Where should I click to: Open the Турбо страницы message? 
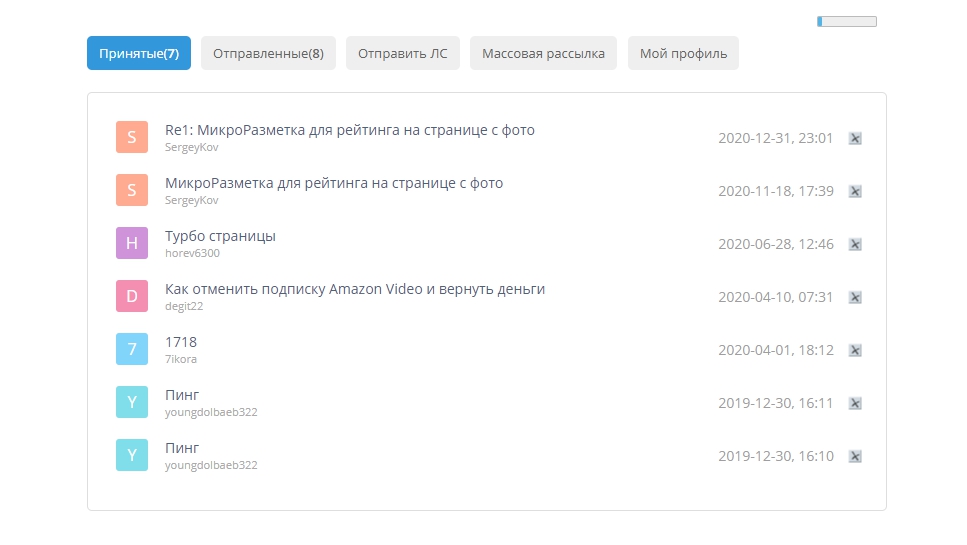[220, 236]
